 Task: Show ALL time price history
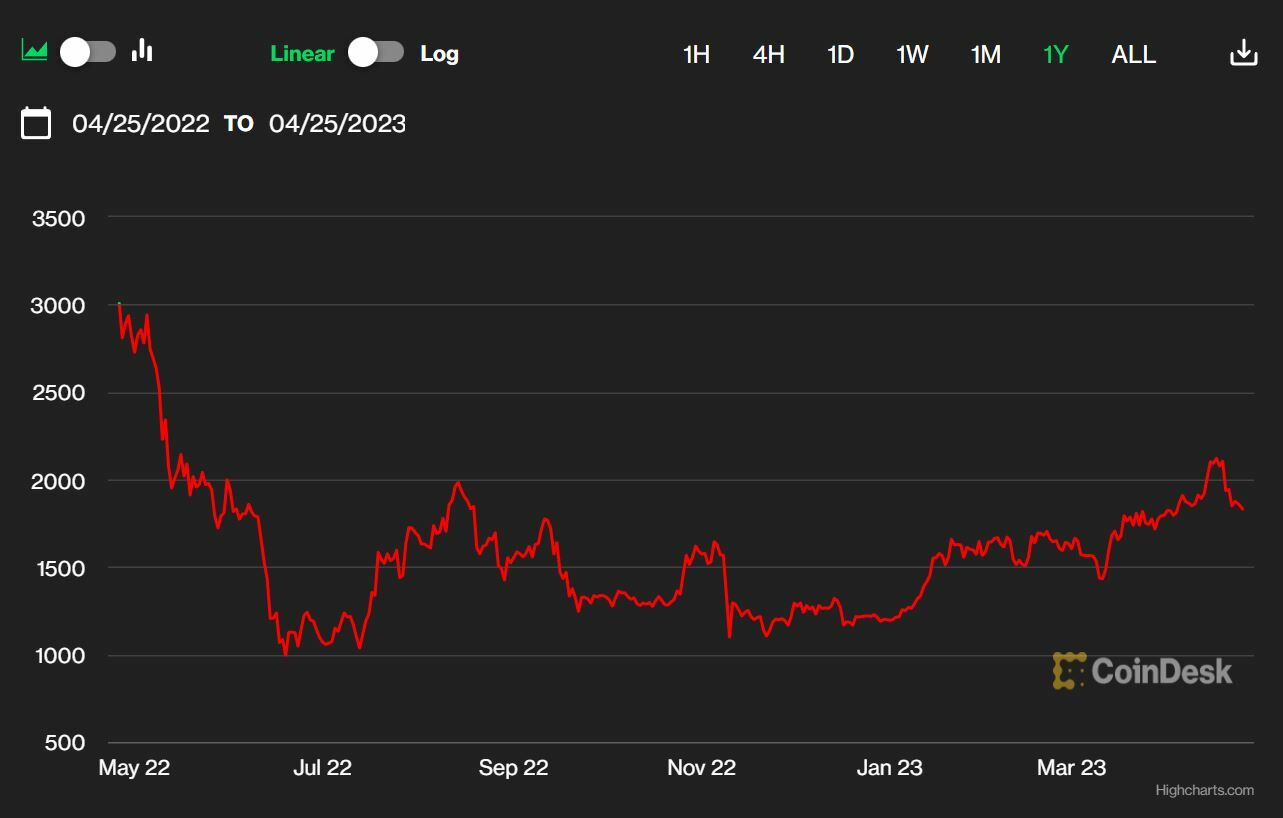pyautogui.click(x=1133, y=54)
